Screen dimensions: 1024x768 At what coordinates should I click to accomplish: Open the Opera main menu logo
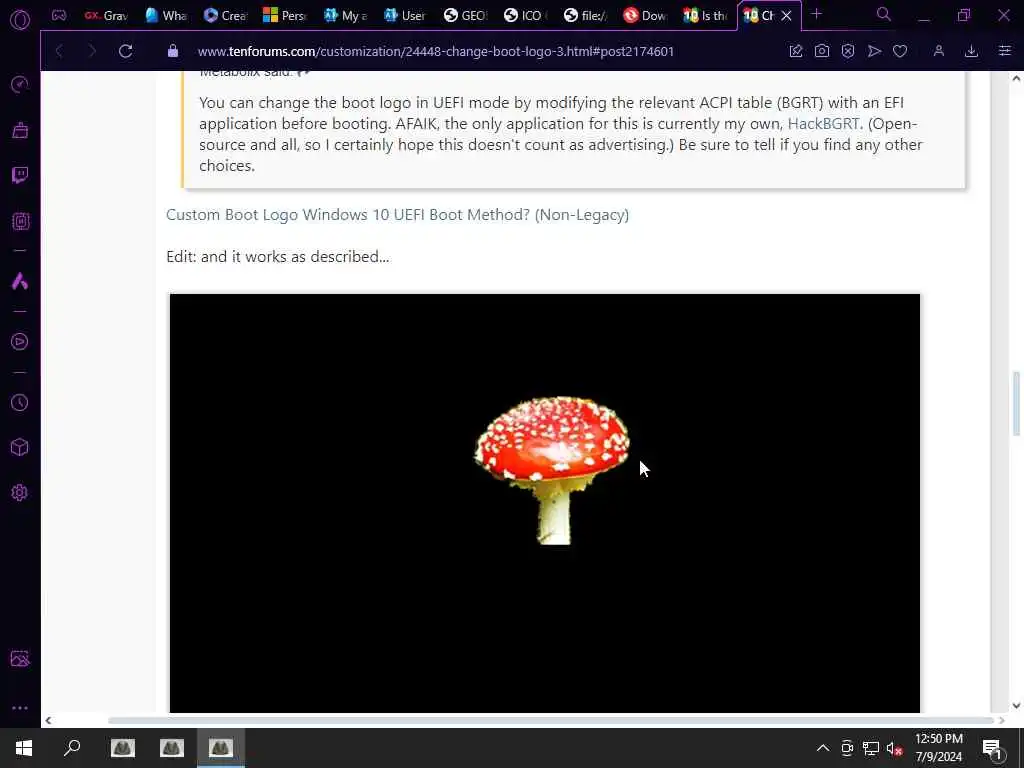(20, 20)
